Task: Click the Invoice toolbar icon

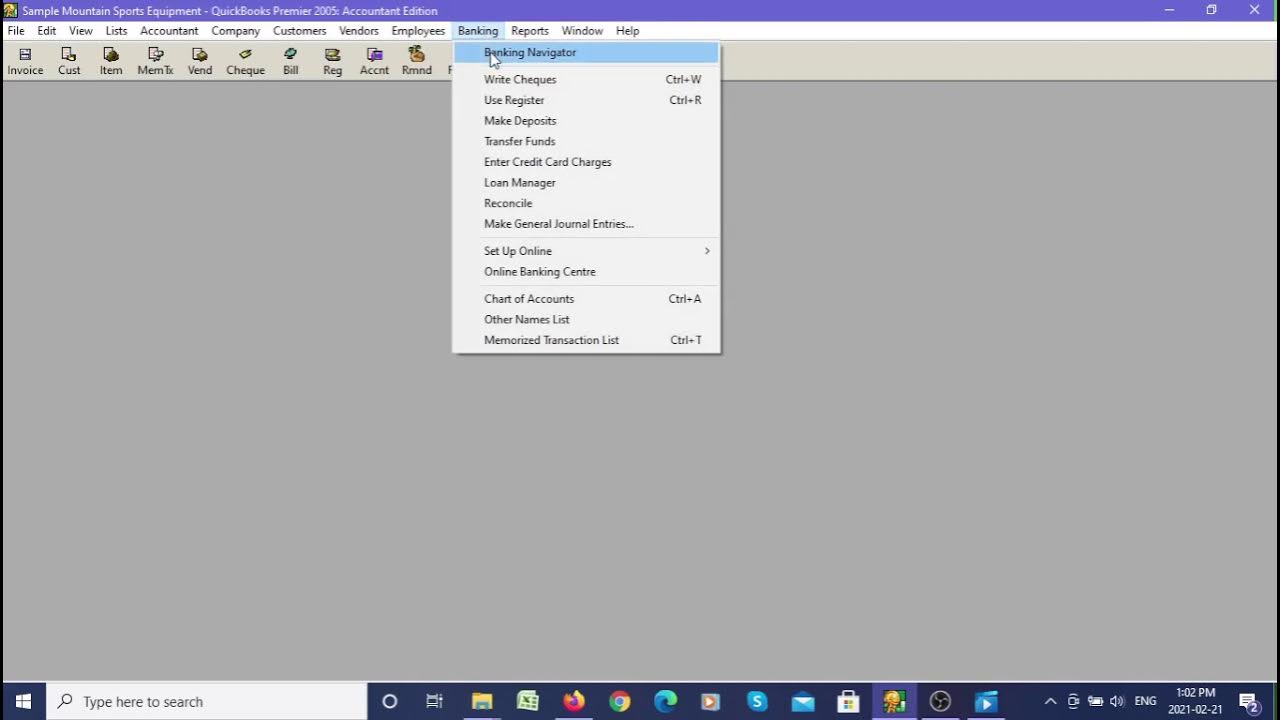Action: [25, 61]
